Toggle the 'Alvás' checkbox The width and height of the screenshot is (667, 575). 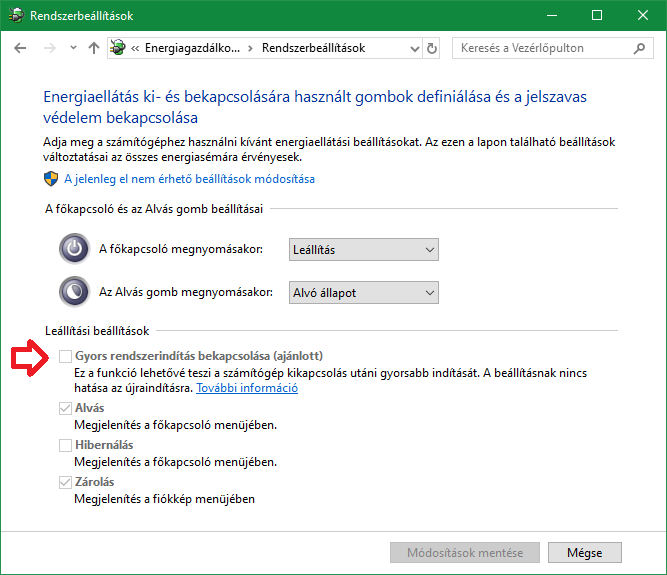click(x=65, y=408)
